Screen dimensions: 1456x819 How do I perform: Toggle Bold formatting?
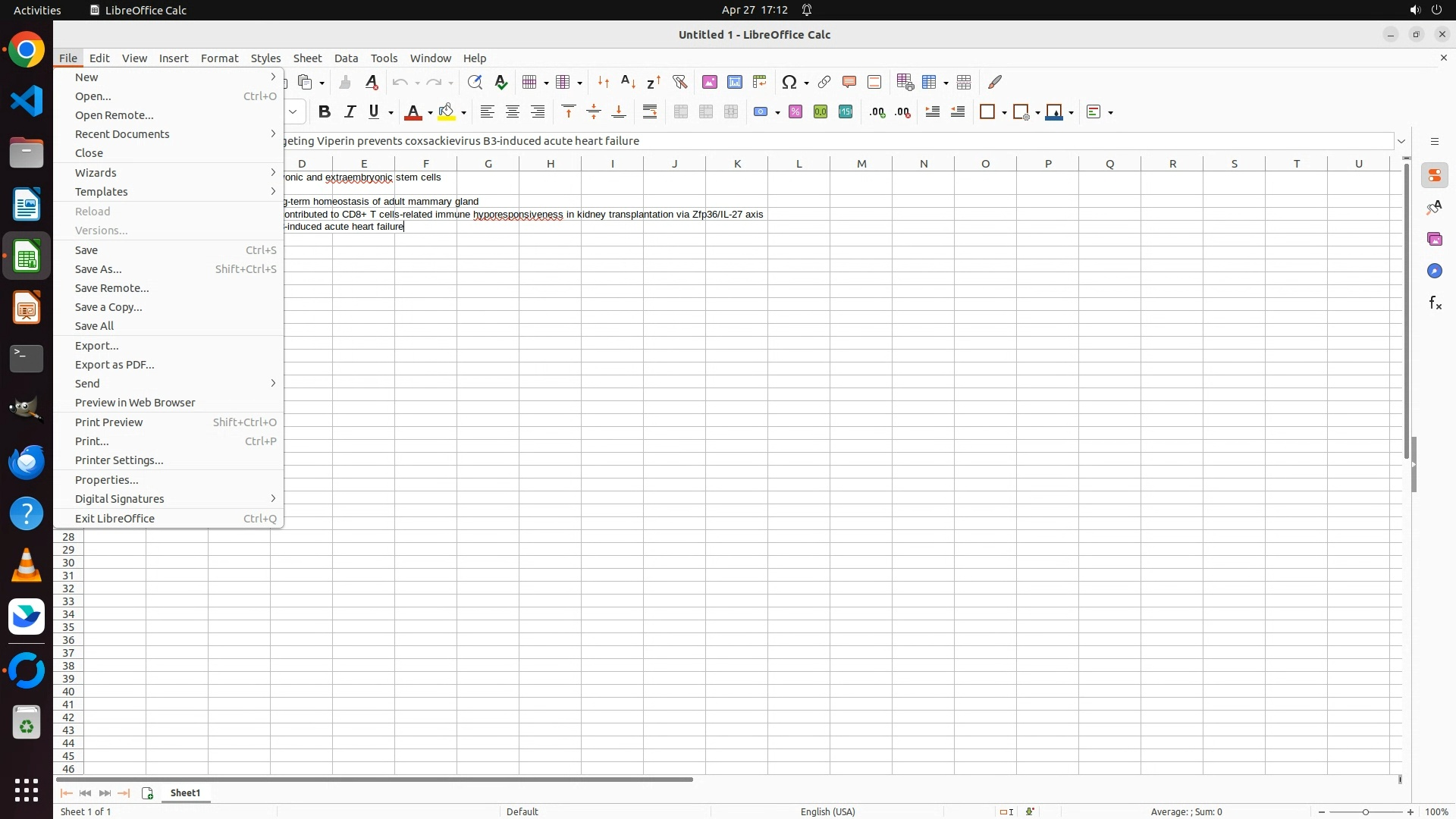(x=325, y=112)
